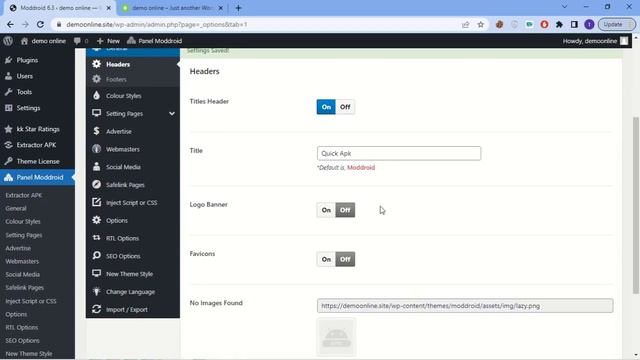The width and height of the screenshot is (640, 360).
Task: Click the Change Language lightbulb icon
Action: click(x=96, y=291)
